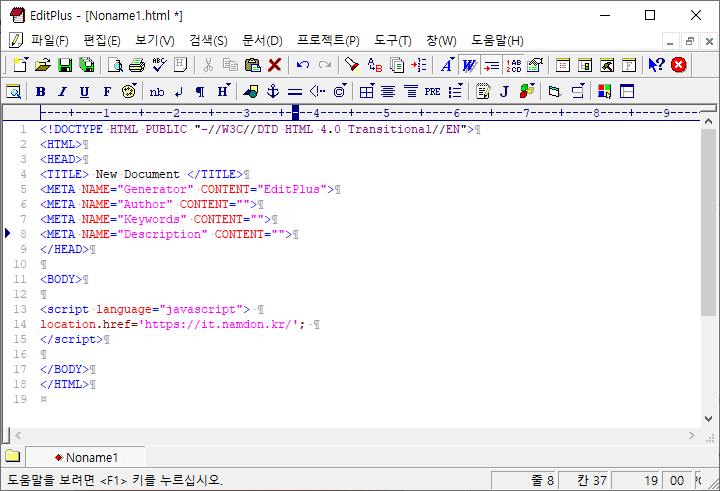The image size is (720, 491).
Task: Cut selection using the scissors icon
Action: 208,65
